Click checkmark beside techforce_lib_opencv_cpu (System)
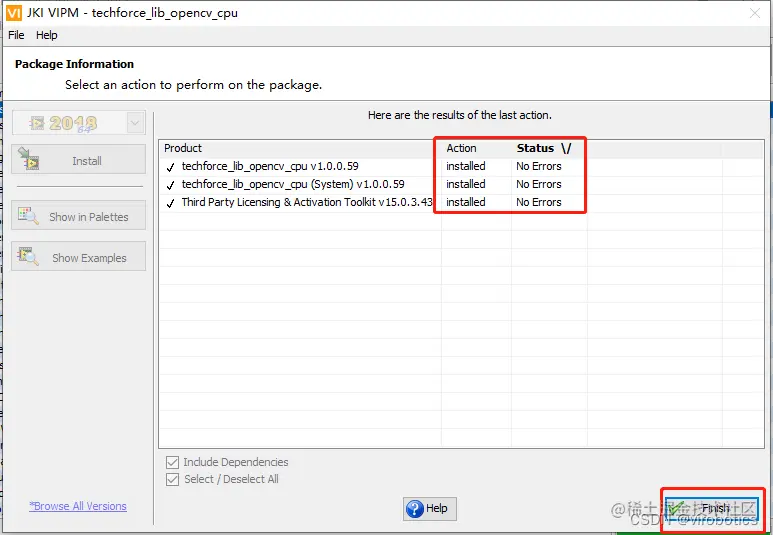This screenshot has height=535, width=773. click(171, 185)
